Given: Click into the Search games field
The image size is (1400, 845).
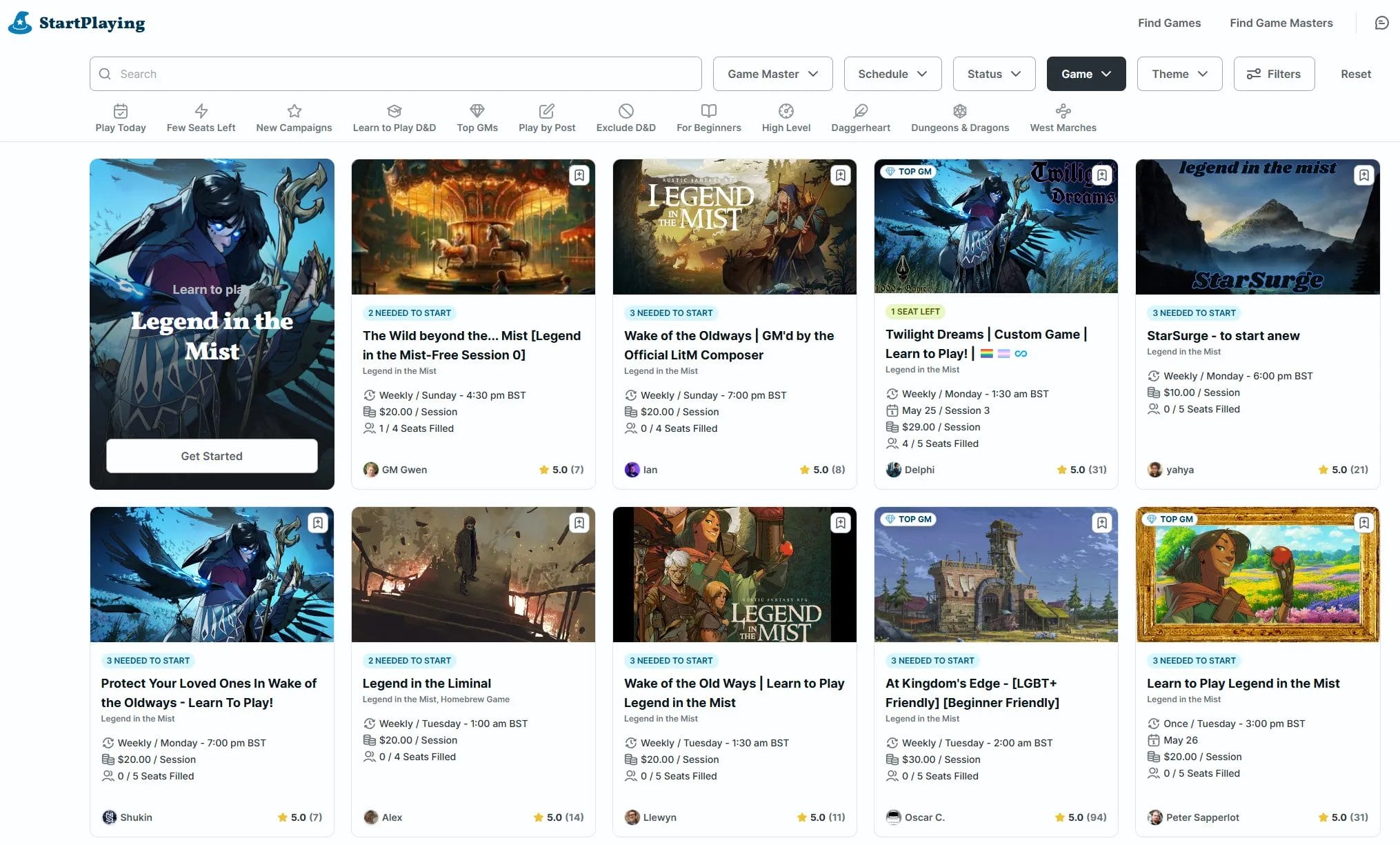Looking at the screenshot, I should coord(395,74).
